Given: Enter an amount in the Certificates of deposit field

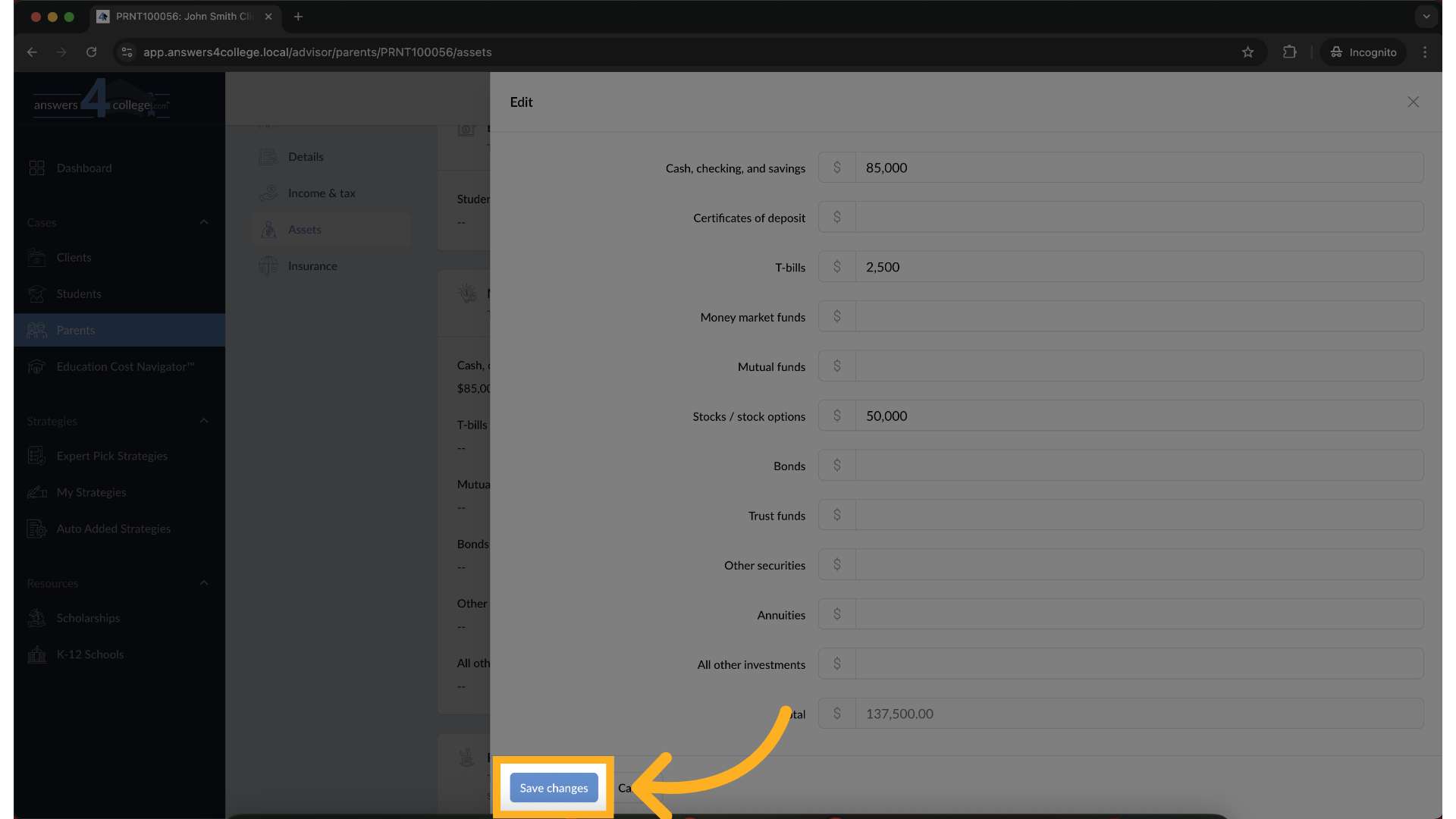Looking at the screenshot, I should pos(1137,217).
